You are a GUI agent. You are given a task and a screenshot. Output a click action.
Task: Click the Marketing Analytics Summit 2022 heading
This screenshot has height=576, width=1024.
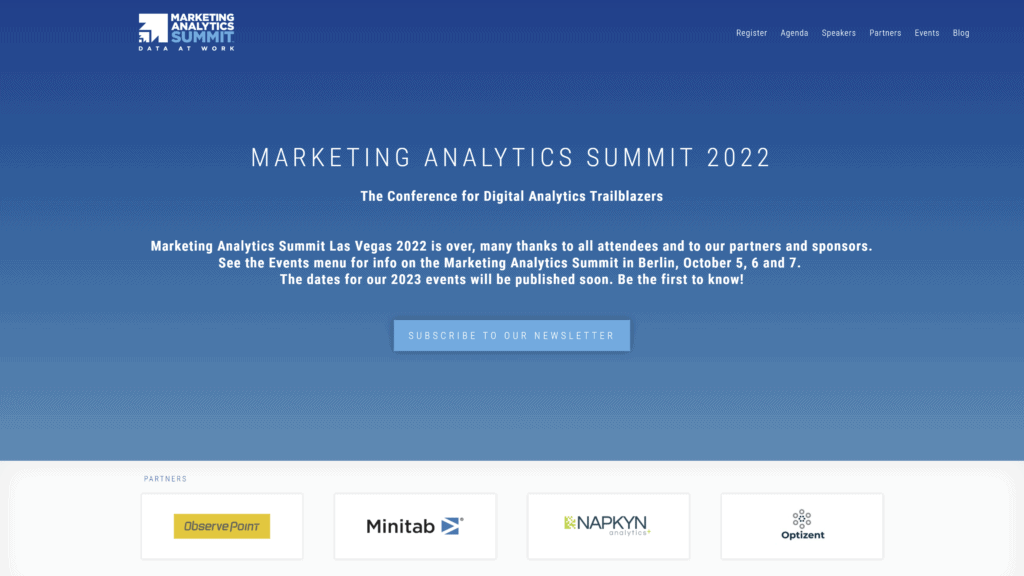tap(511, 157)
